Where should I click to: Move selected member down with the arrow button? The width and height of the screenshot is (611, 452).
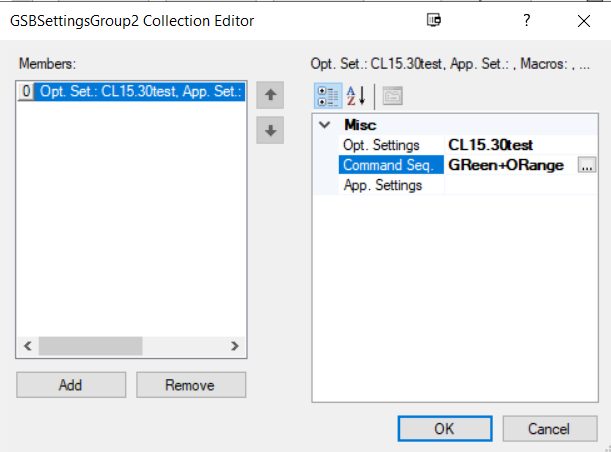coord(270,130)
